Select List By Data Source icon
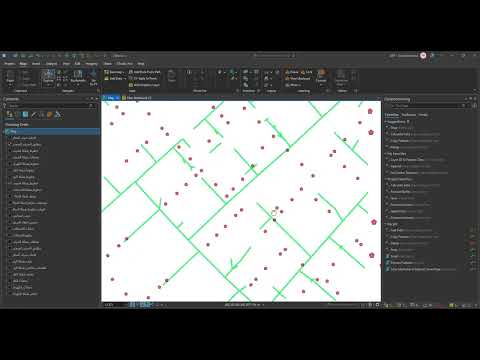Image resolution: width=480 pixels, height=360 pixels. (17, 115)
